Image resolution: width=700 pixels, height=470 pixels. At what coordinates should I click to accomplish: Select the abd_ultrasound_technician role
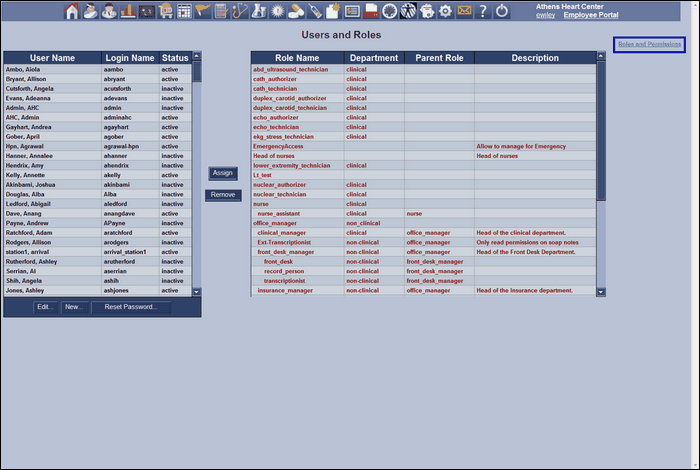pos(423,70)
